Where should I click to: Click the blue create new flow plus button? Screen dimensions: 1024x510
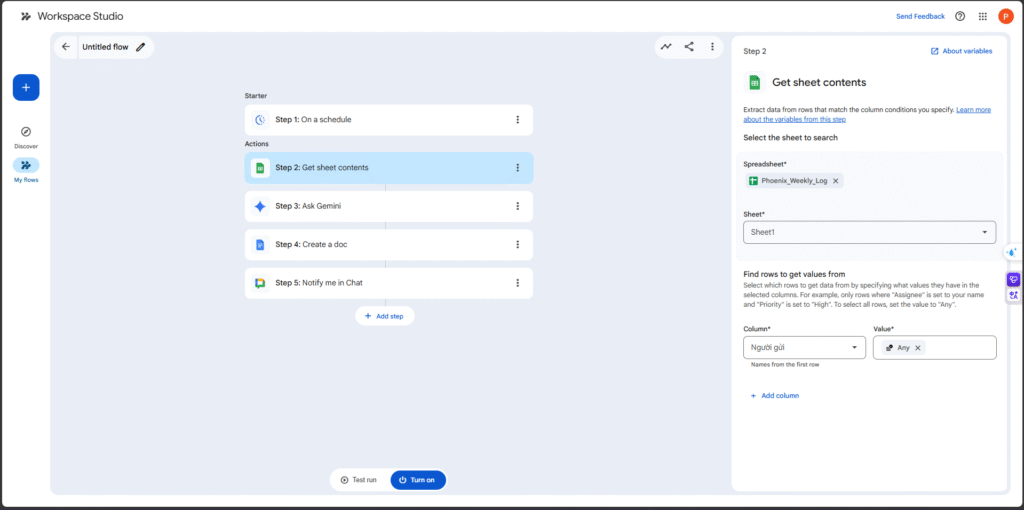26,87
